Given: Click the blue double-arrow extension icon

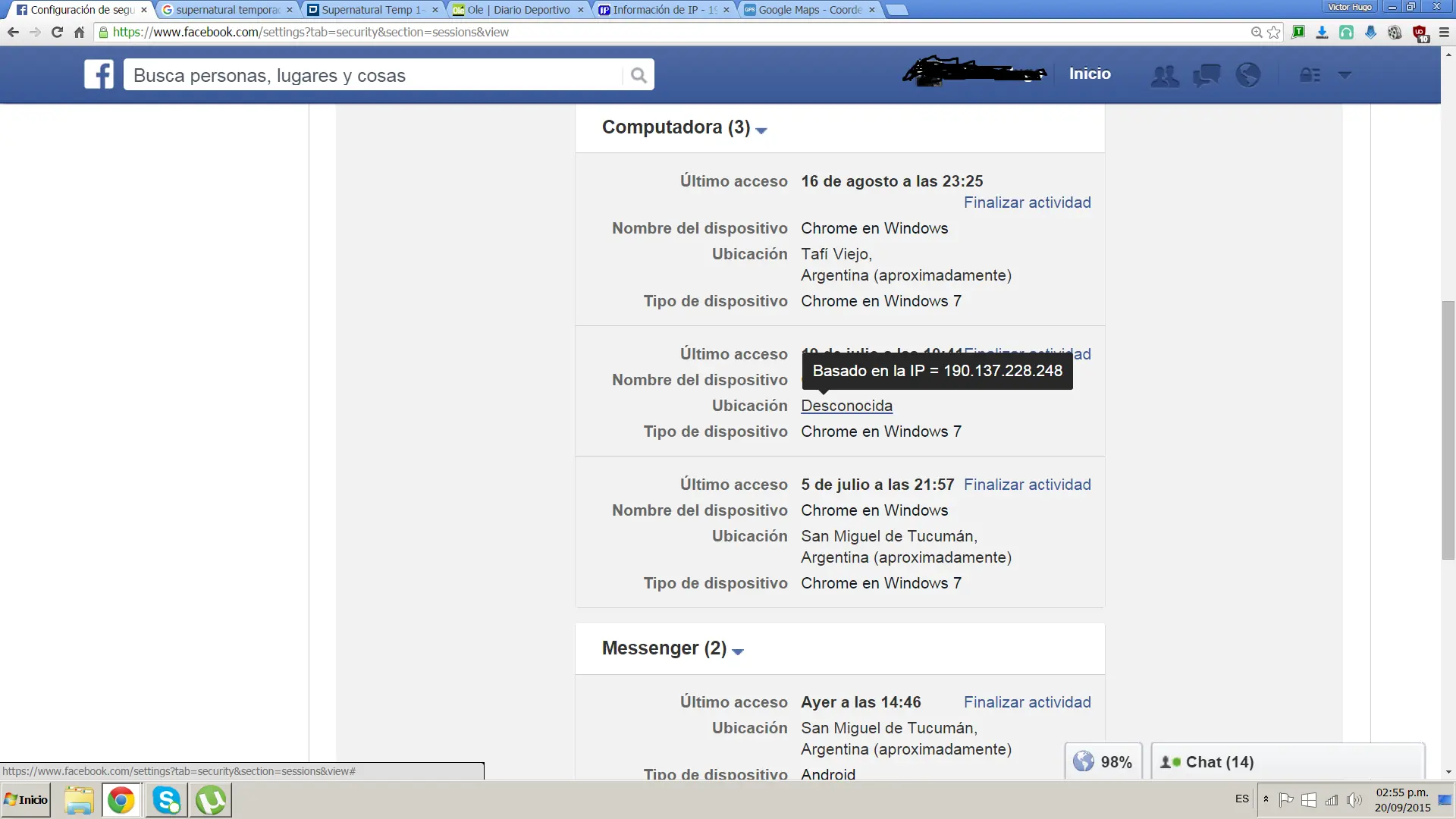Looking at the screenshot, I should 1370,32.
